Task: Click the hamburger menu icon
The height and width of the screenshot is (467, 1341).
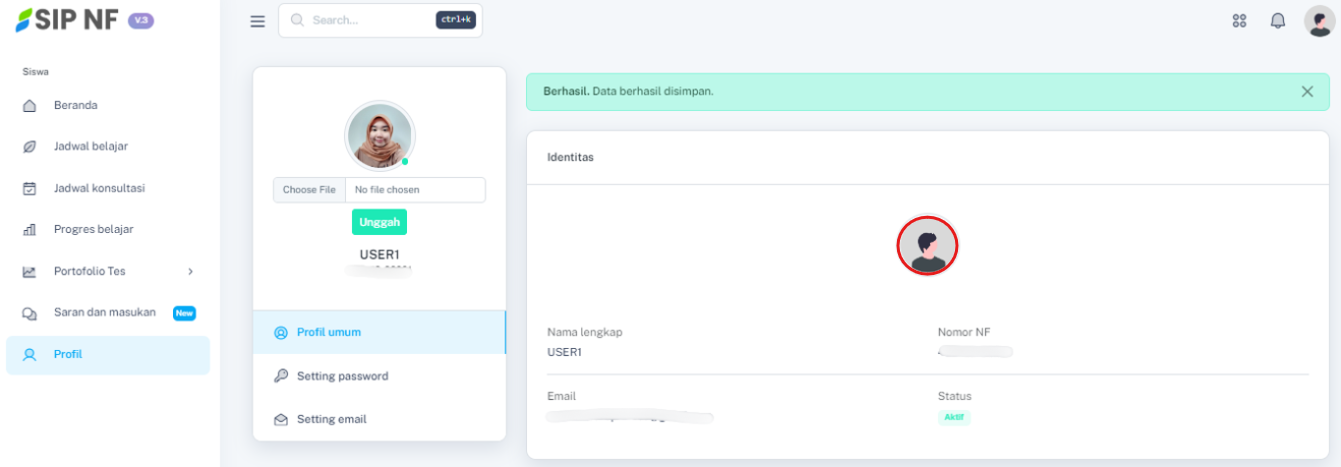Action: point(257,21)
